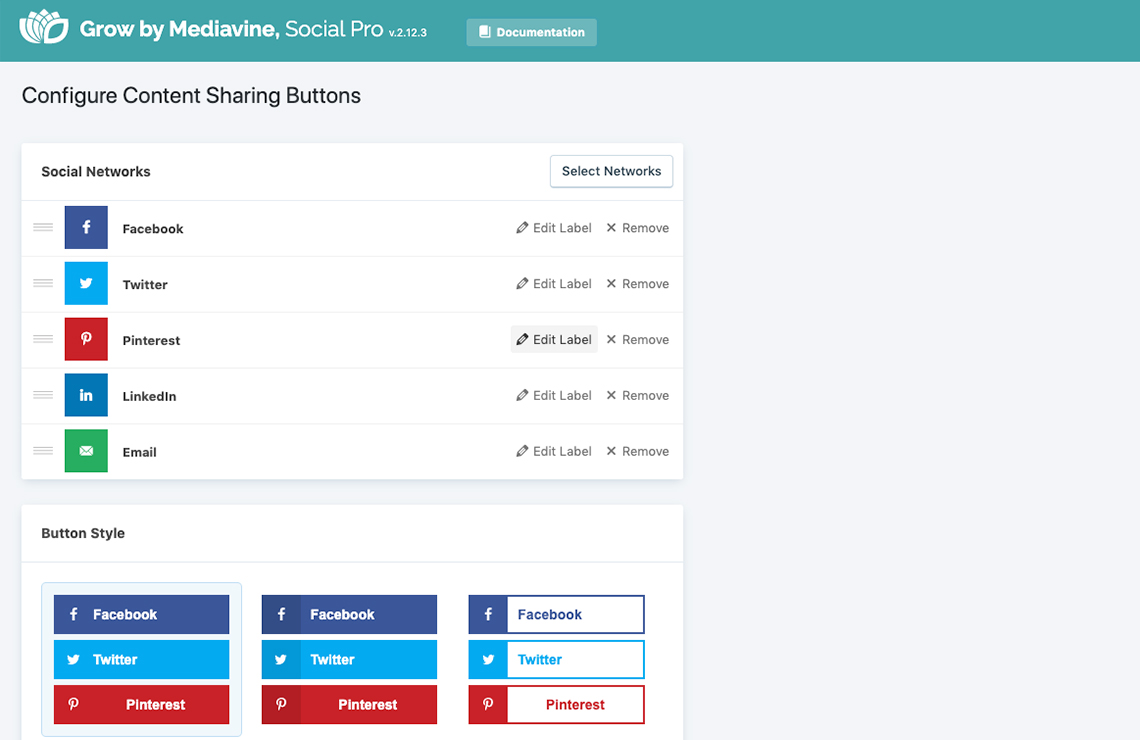Click the pencil icon in the LinkedIn row
This screenshot has width=1140, height=740.
click(522, 395)
